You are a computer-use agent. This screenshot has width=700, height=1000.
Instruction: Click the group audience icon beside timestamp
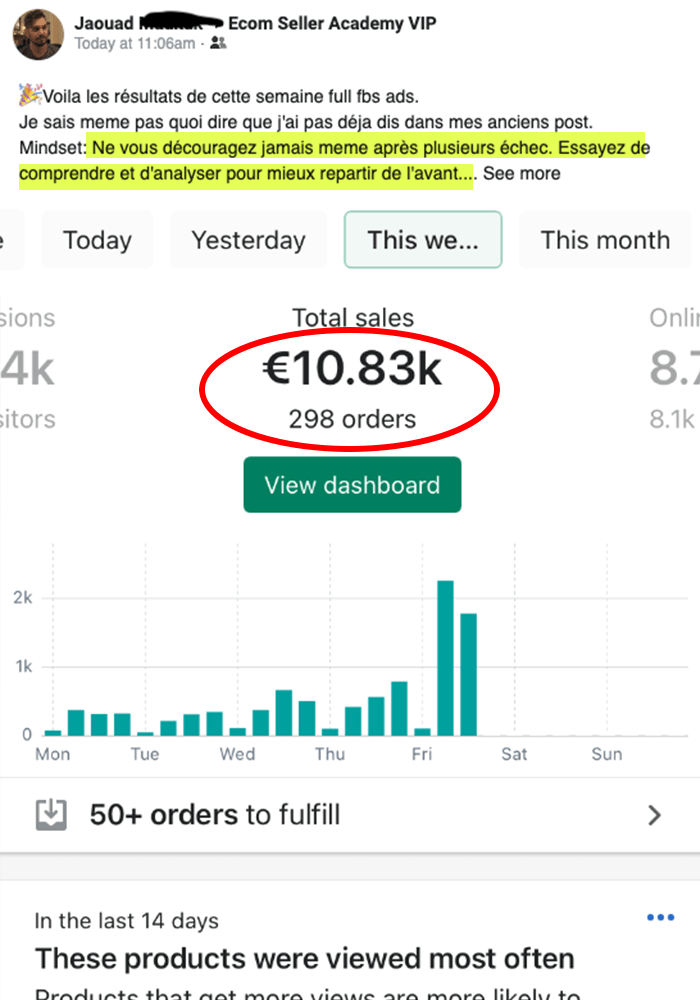tap(218, 43)
